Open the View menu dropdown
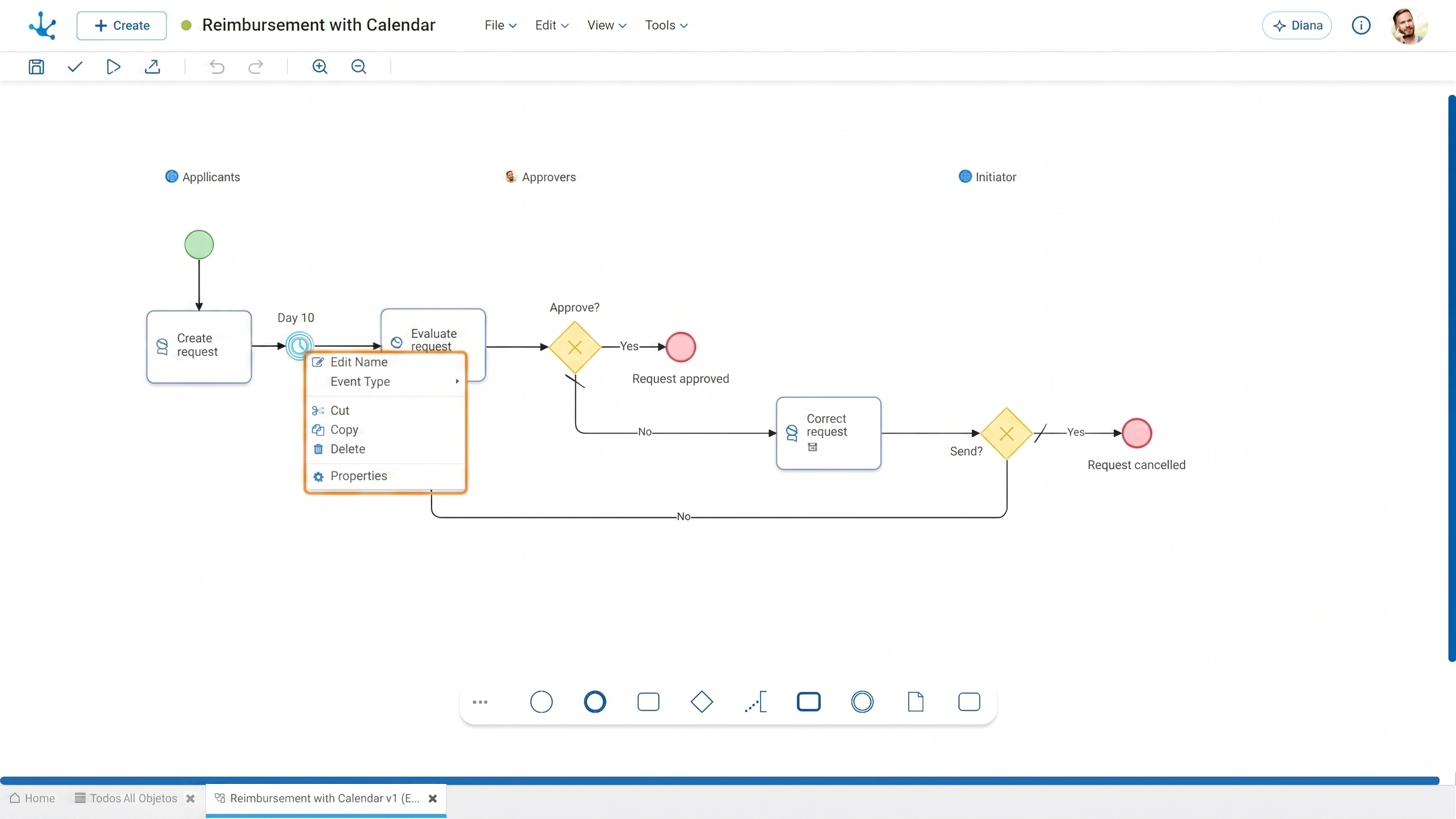 click(x=606, y=26)
